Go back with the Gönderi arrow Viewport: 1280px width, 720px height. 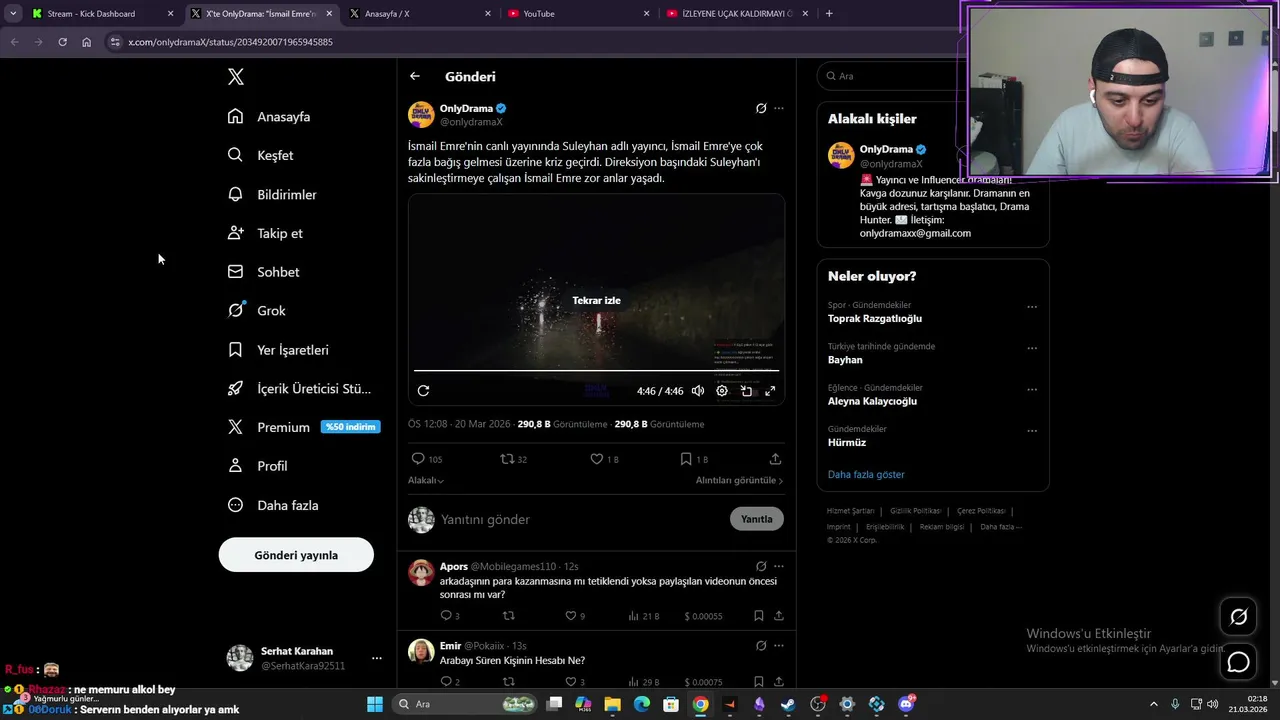click(415, 76)
